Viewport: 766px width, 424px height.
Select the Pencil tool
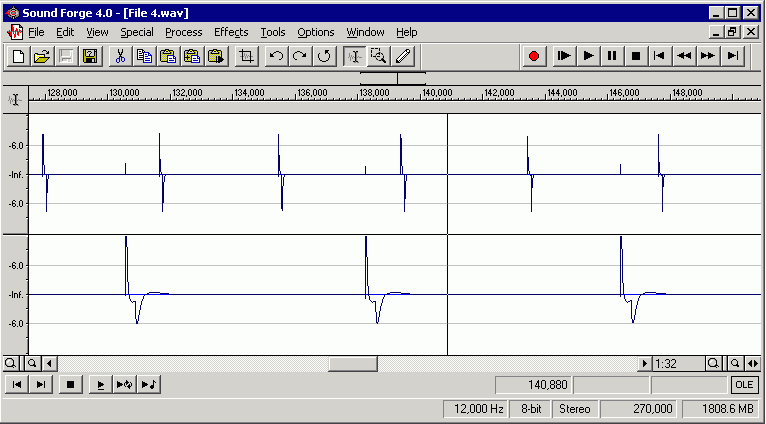(x=403, y=56)
